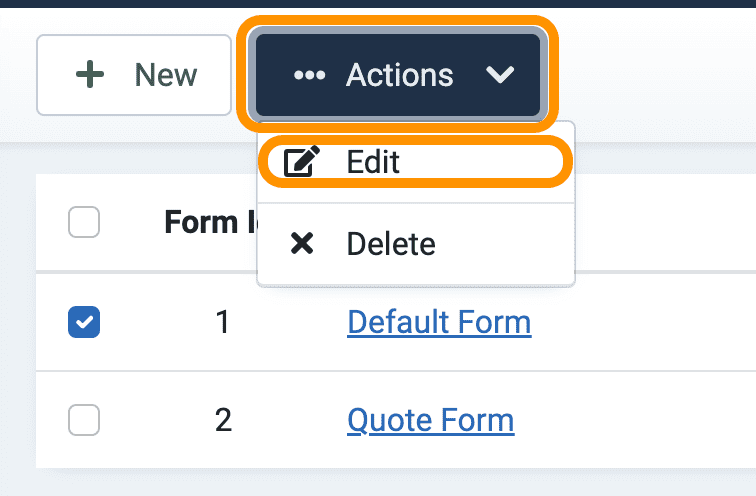The height and width of the screenshot is (496, 756).
Task: Uncheck the Default Form row checkbox
Action: (x=84, y=322)
